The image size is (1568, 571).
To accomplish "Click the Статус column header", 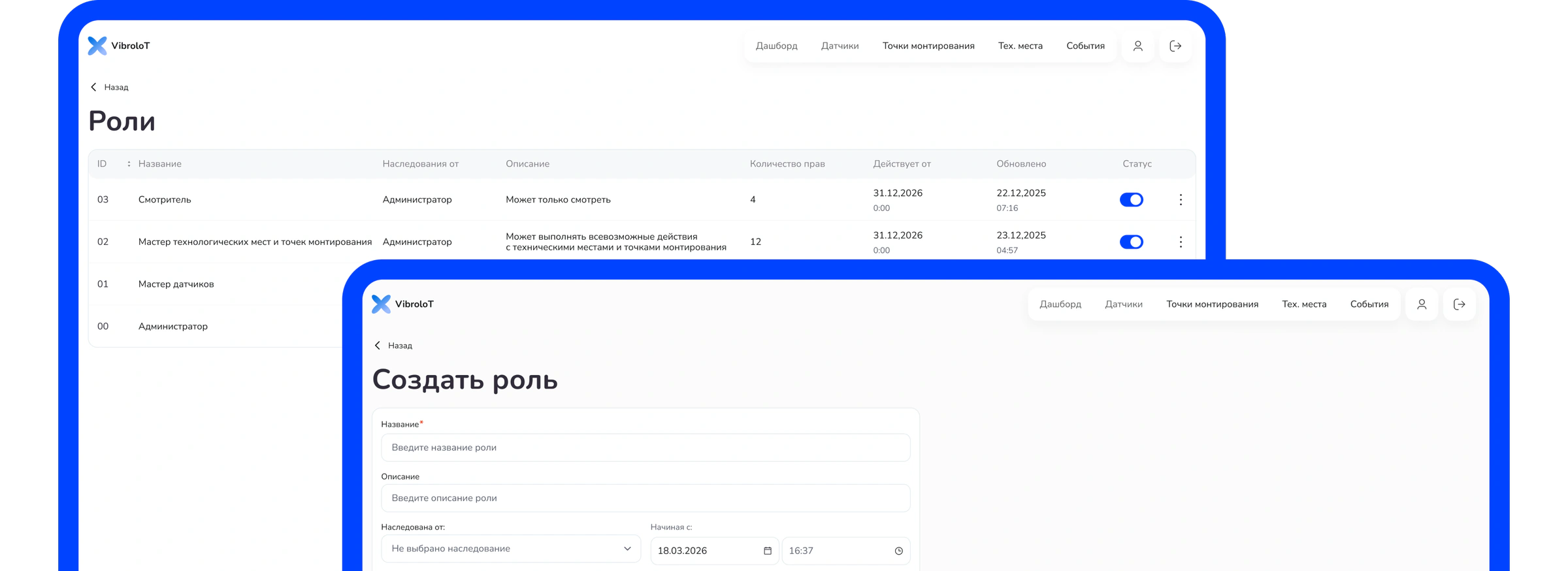I will (x=1137, y=164).
